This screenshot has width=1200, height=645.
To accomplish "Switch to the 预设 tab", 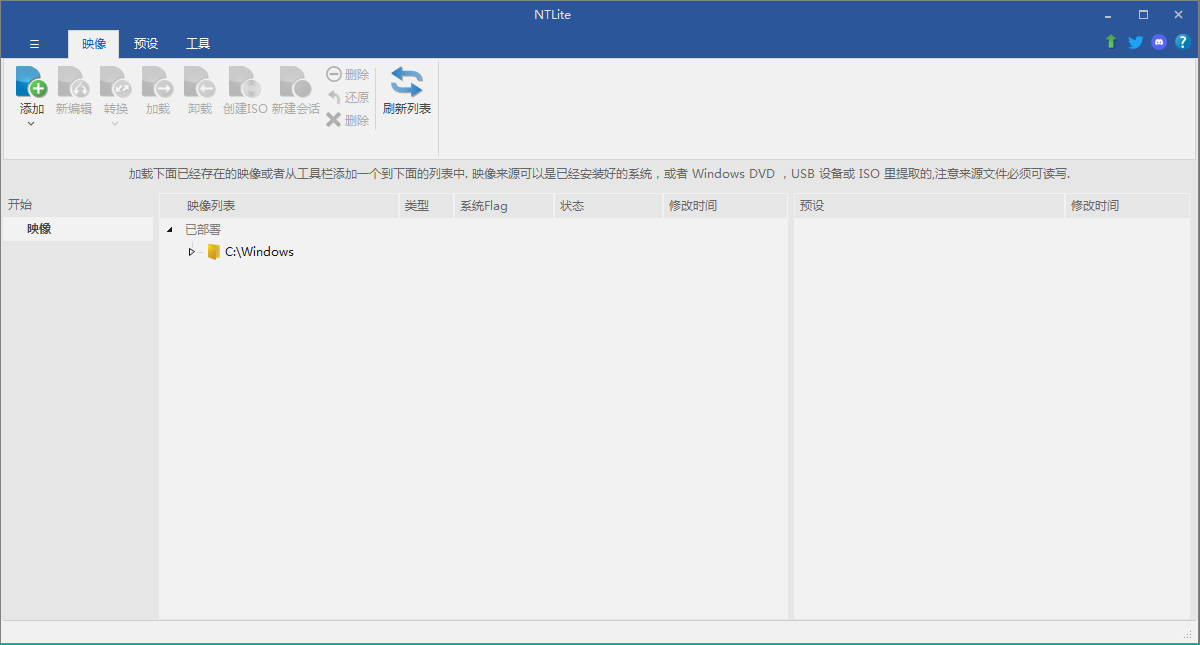I will [146, 44].
